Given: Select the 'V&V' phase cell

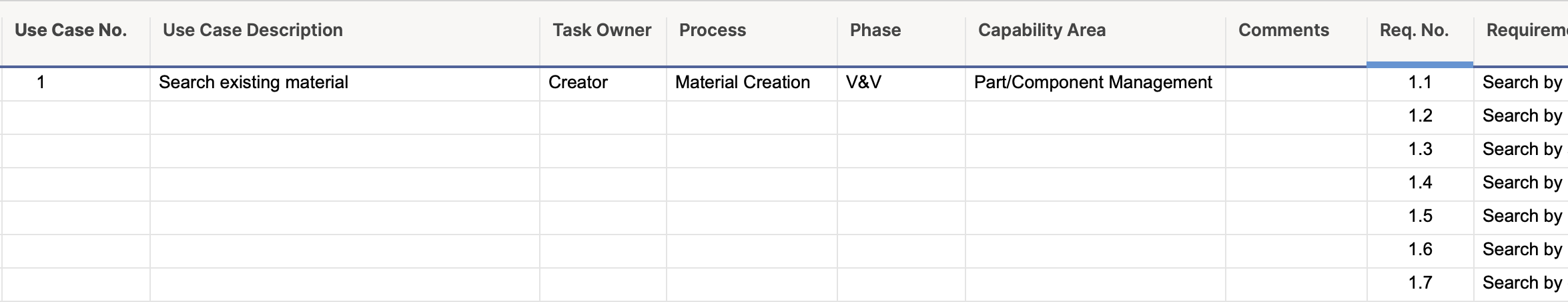Looking at the screenshot, I should [901, 84].
